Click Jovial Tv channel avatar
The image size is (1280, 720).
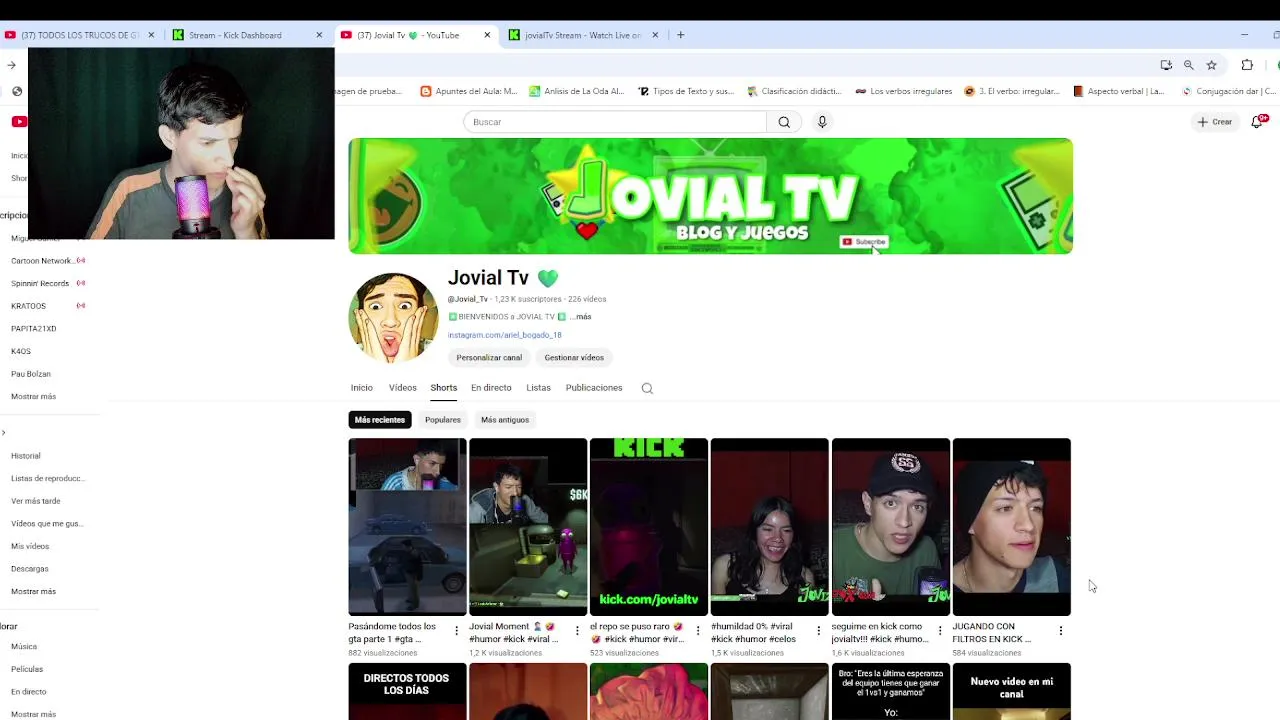coord(393,317)
